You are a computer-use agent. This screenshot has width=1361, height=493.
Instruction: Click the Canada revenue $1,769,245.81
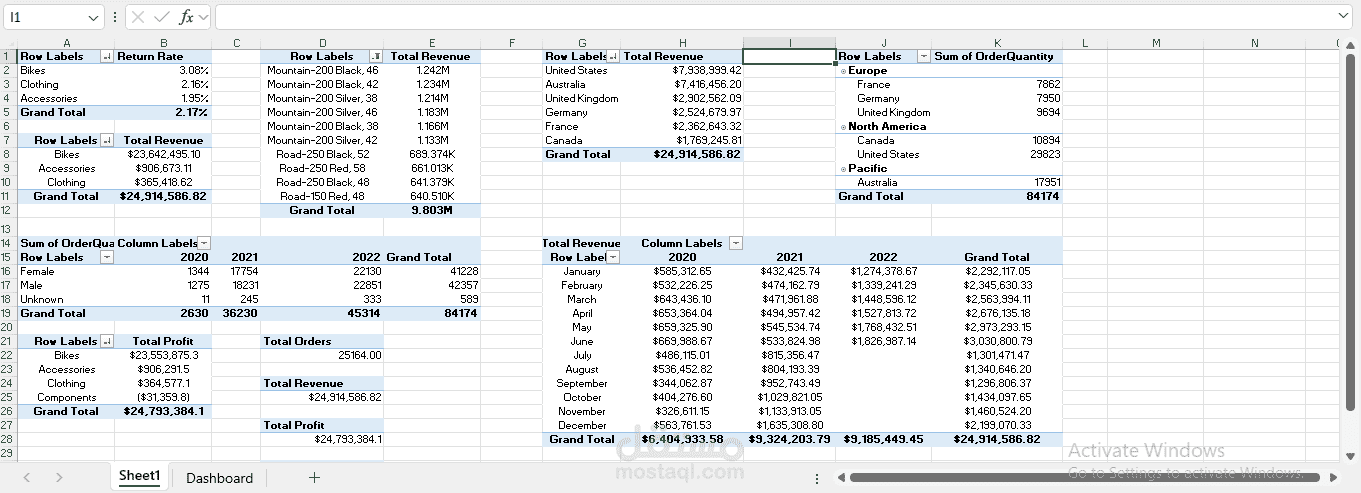coord(681,141)
